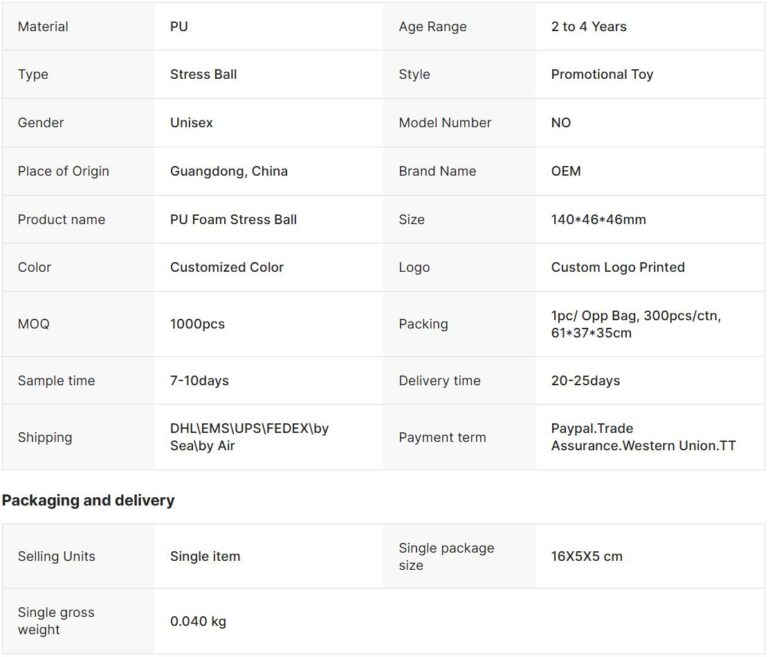Image resolution: width=768 pixels, height=657 pixels.
Task: Click the 'Packaging and delivery' heading
Action: (88, 500)
